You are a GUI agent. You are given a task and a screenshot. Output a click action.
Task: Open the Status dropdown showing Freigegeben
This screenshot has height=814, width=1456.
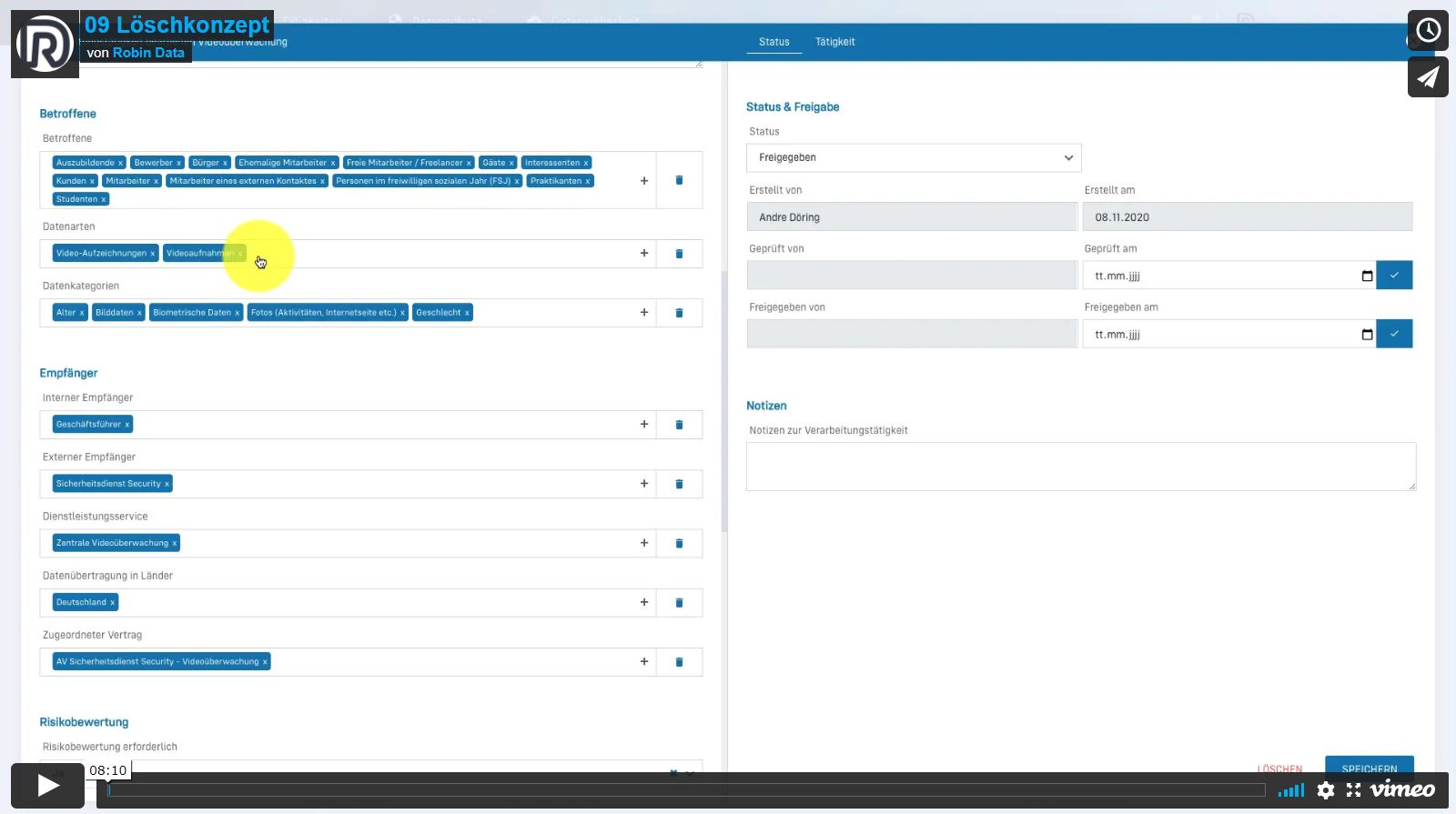click(x=914, y=157)
